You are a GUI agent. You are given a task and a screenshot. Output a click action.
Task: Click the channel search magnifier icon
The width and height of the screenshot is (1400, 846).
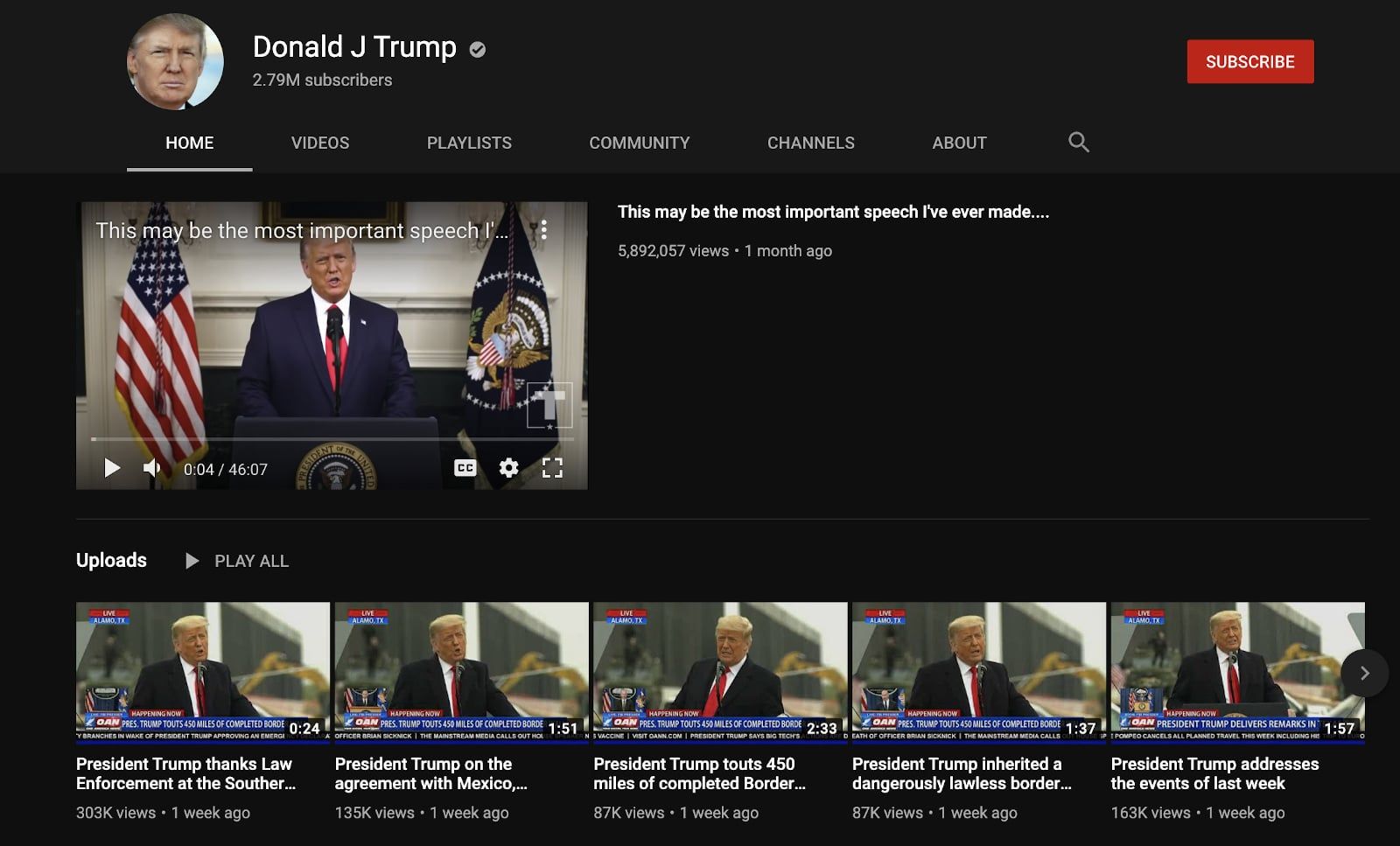1078,142
